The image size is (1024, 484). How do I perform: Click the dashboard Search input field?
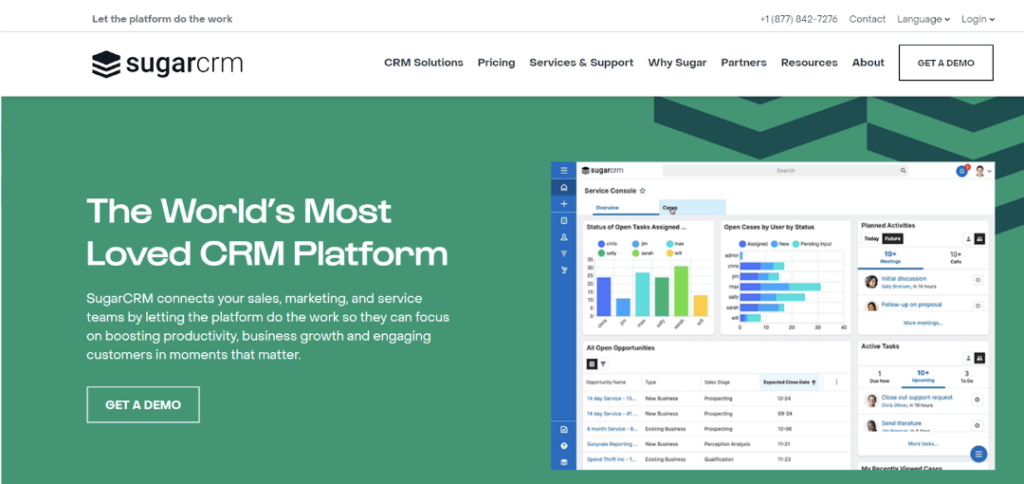click(786, 170)
